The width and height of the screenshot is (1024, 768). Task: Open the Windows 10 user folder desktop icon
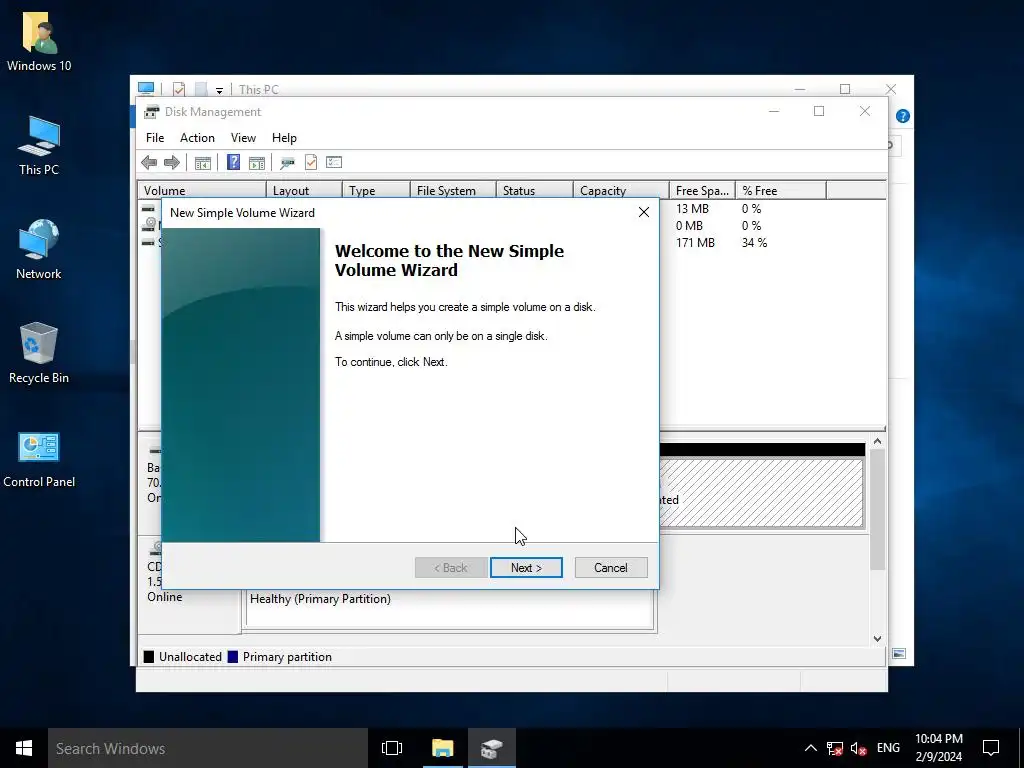pos(39,42)
